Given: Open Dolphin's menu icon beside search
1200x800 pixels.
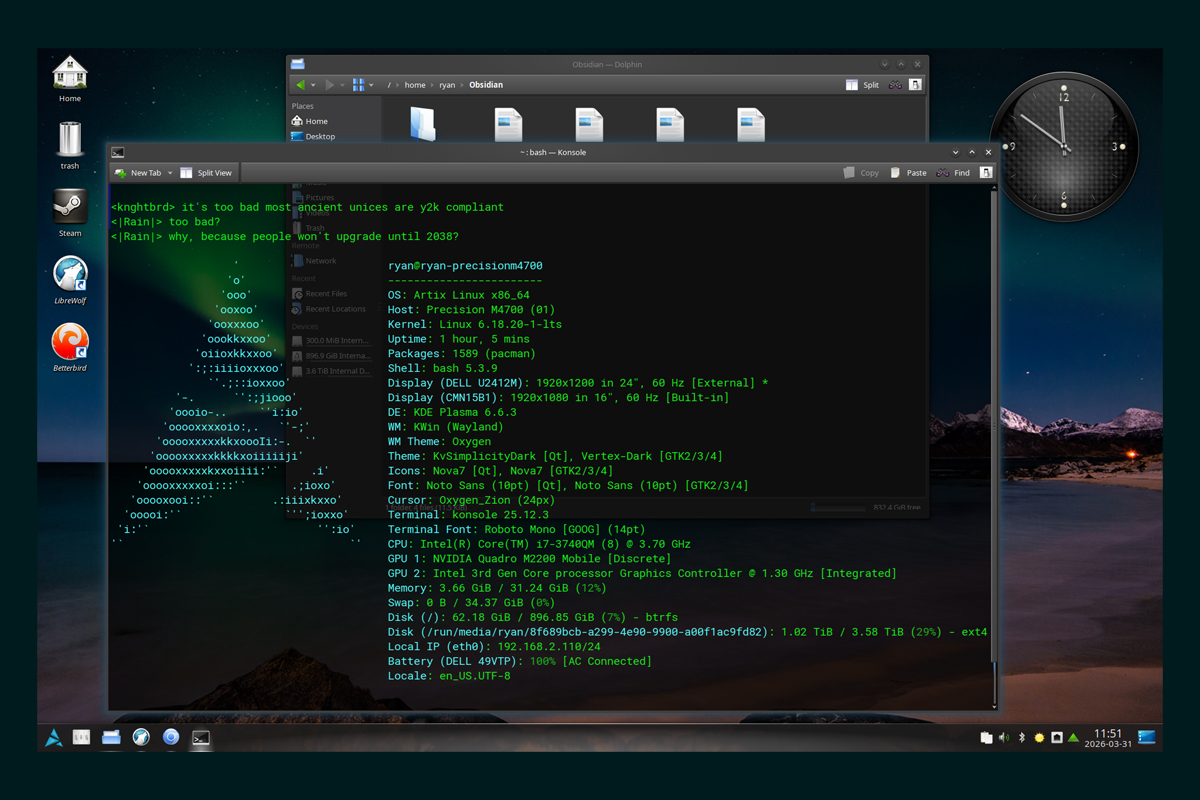Looking at the screenshot, I should pos(915,85).
